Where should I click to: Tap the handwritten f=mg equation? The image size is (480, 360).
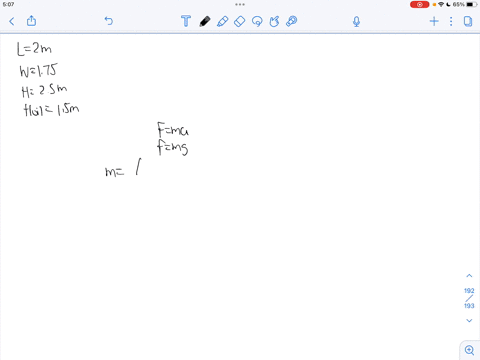[173, 148]
